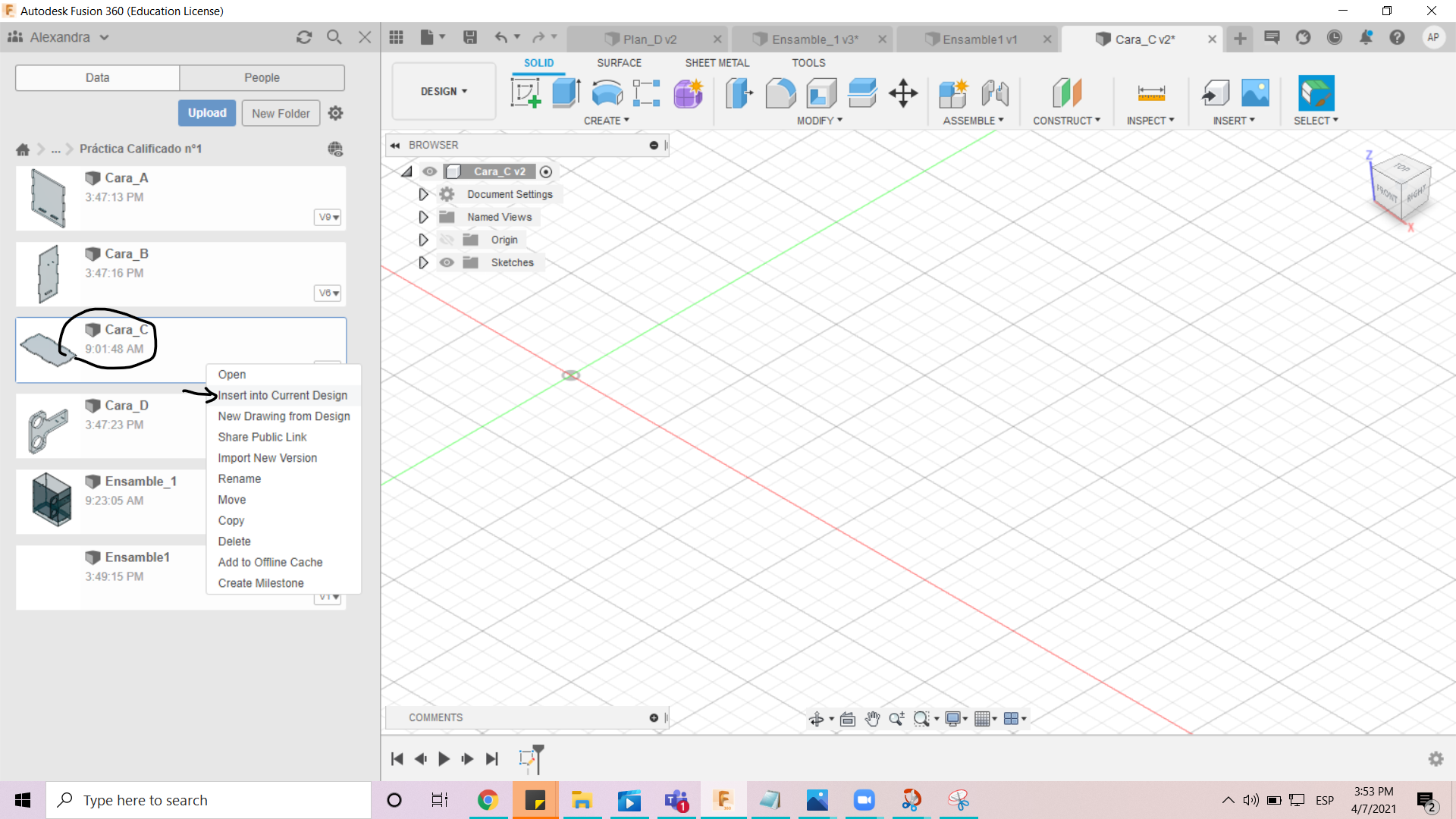Click Insert into Current Design option
Image resolution: width=1456 pixels, height=819 pixels.
click(282, 394)
